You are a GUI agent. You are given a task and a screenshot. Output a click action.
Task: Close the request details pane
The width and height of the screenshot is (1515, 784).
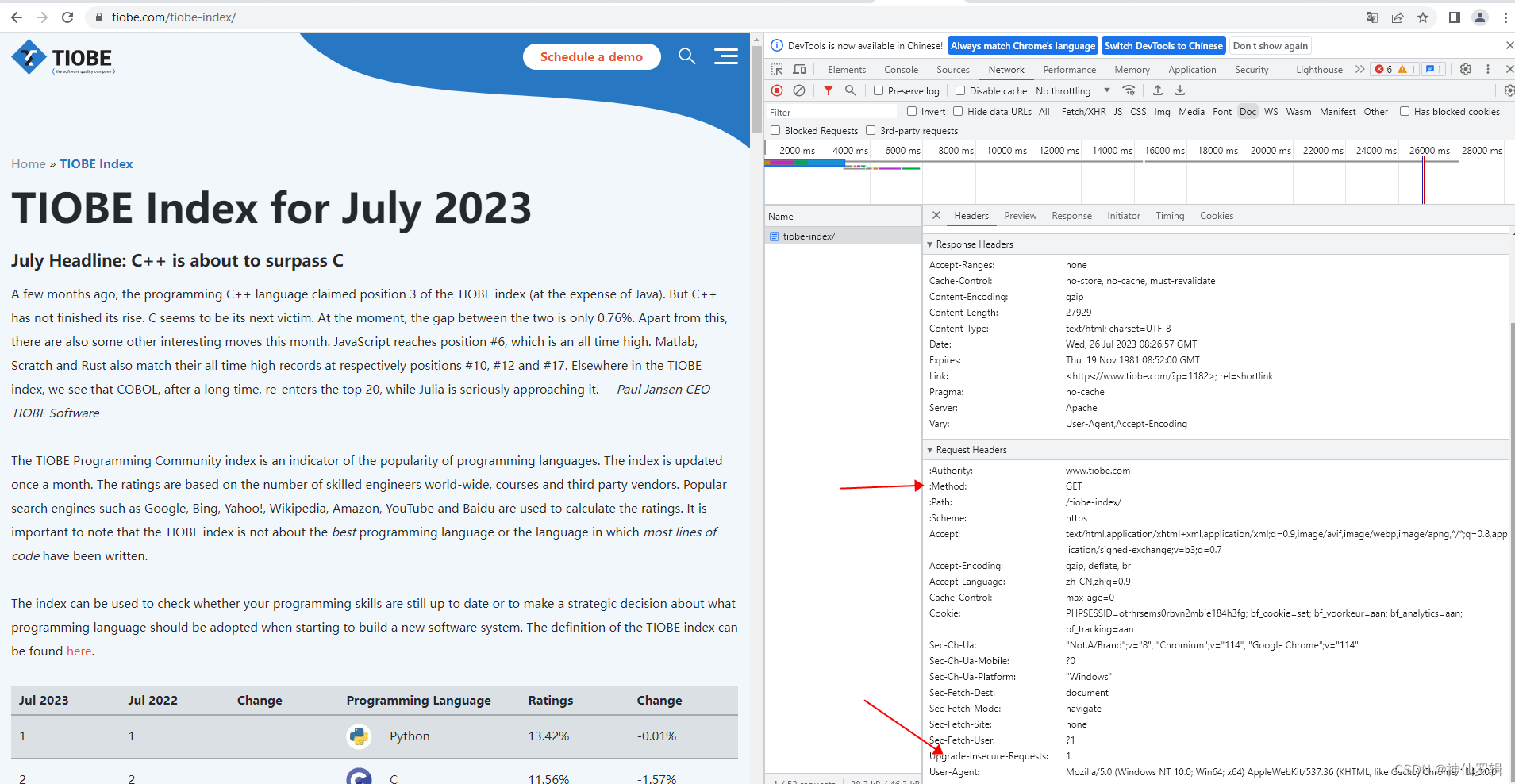point(936,215)
